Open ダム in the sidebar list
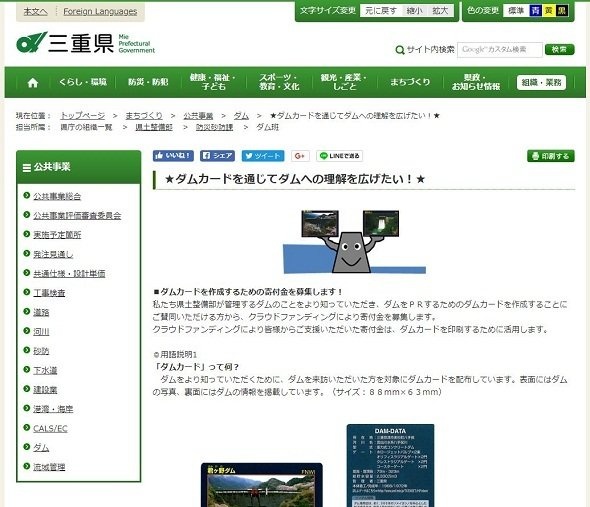The width and height of the screenshot is (590, 507). tap(41, 448)
